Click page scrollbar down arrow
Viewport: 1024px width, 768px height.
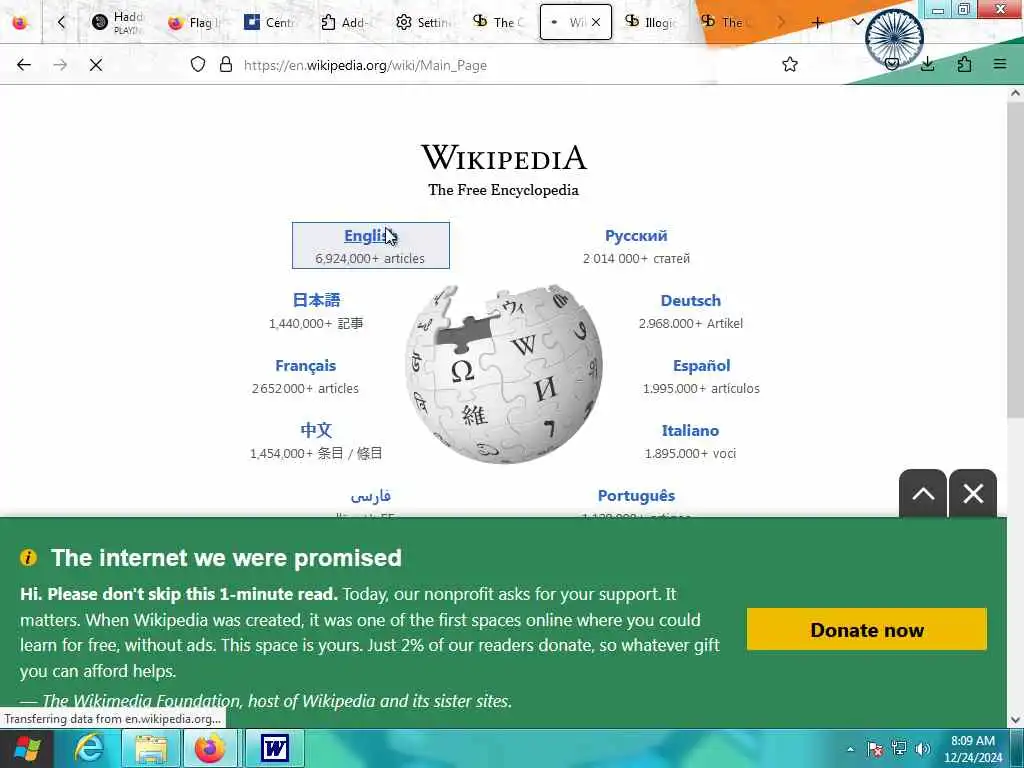tap(1016, 720)
